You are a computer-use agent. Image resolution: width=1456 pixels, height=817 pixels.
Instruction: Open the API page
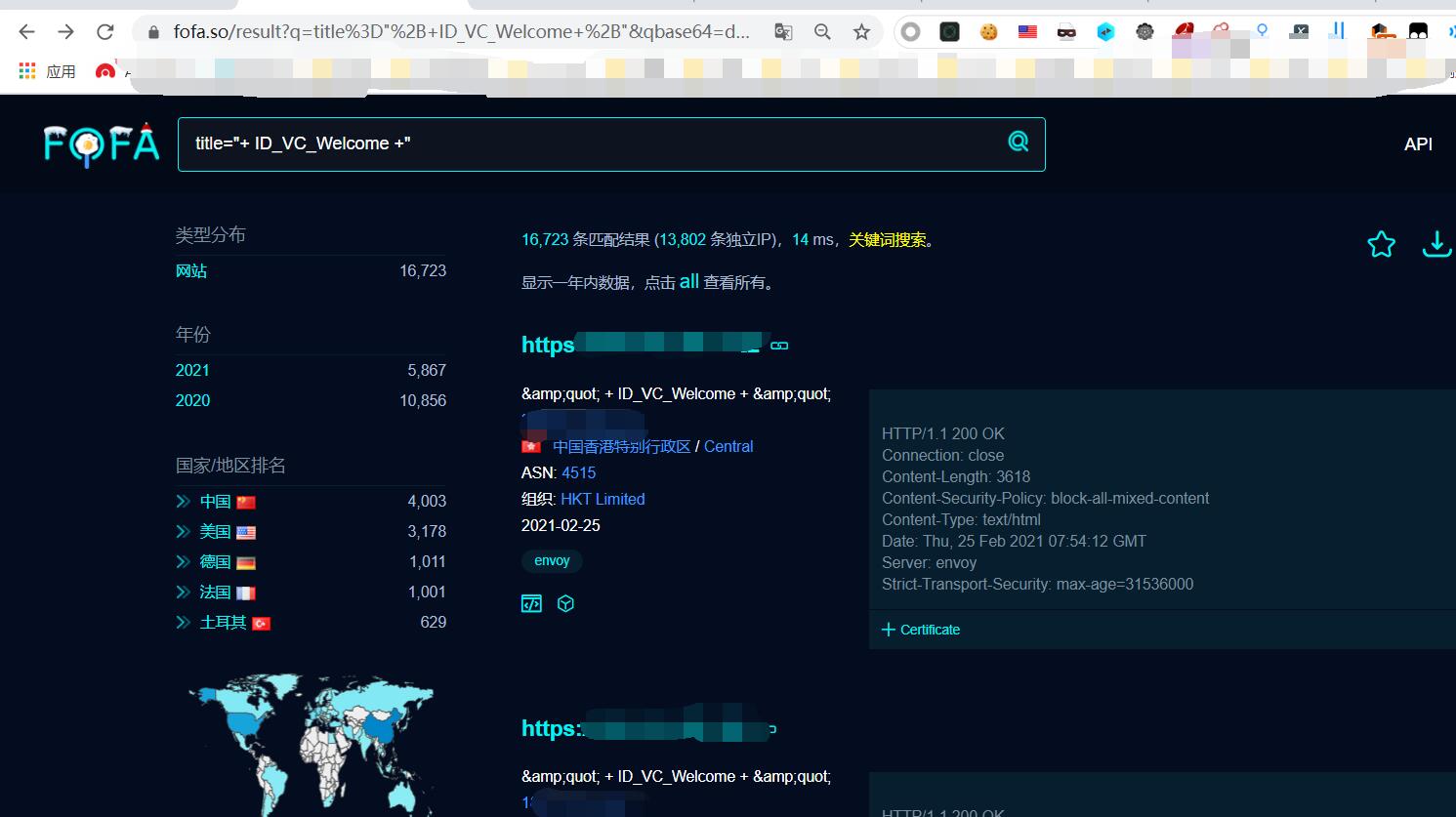1418,143
